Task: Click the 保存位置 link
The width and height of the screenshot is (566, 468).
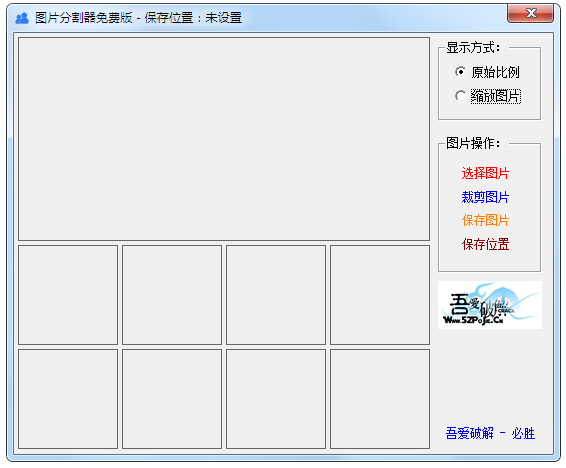Action: [x=485, y=244]
